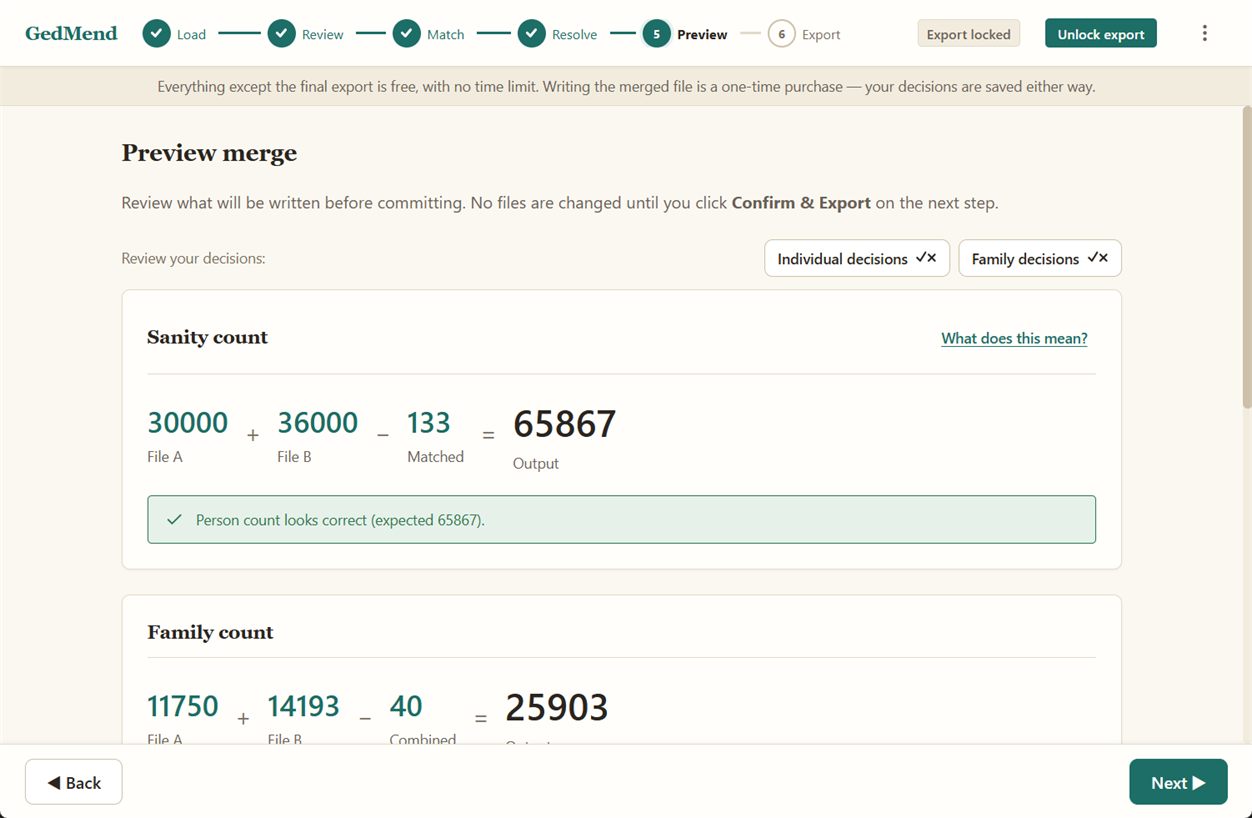This screenshot has height=818, width=1252.
Task: Click the Next button
Action: pos(1178,782)
